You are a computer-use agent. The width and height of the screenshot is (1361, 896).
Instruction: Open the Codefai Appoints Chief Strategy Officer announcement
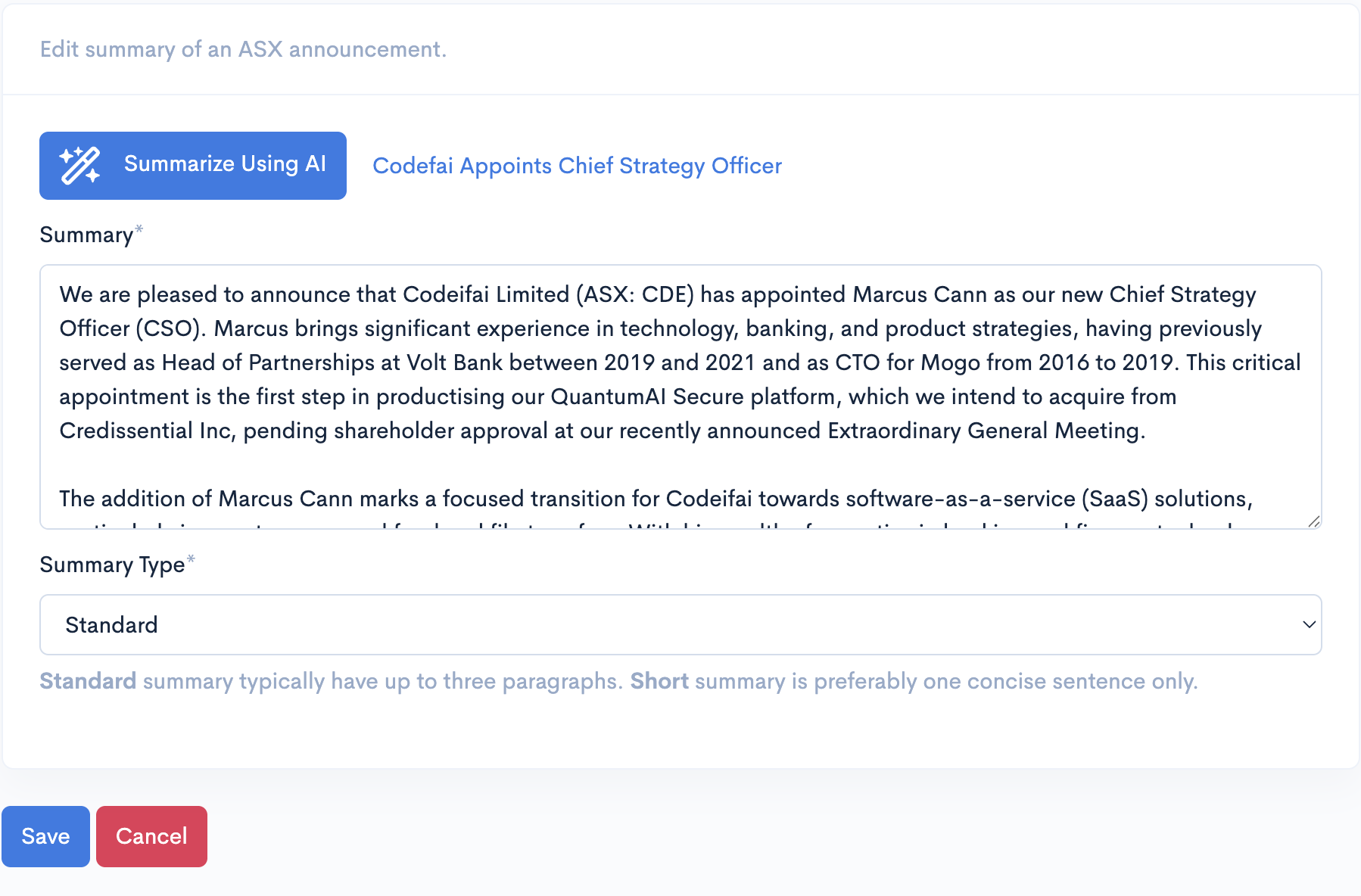click(577, 166)
